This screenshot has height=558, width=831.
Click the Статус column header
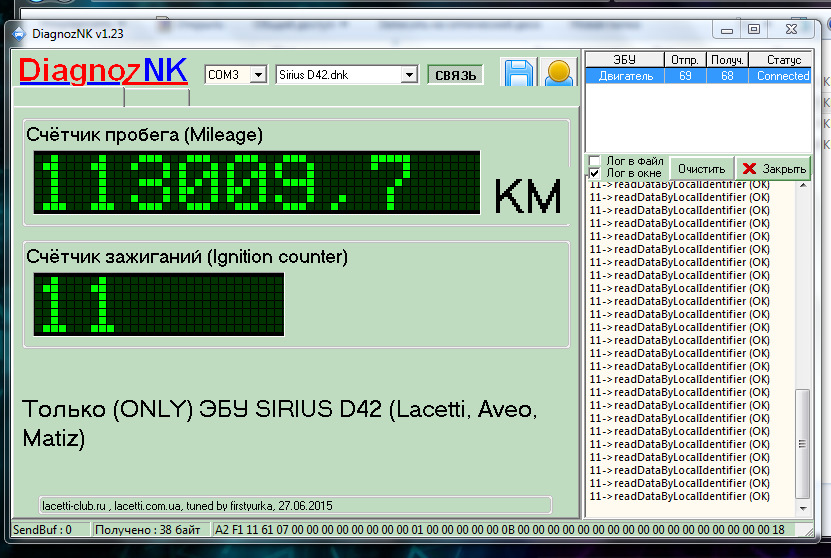point(781,59)
